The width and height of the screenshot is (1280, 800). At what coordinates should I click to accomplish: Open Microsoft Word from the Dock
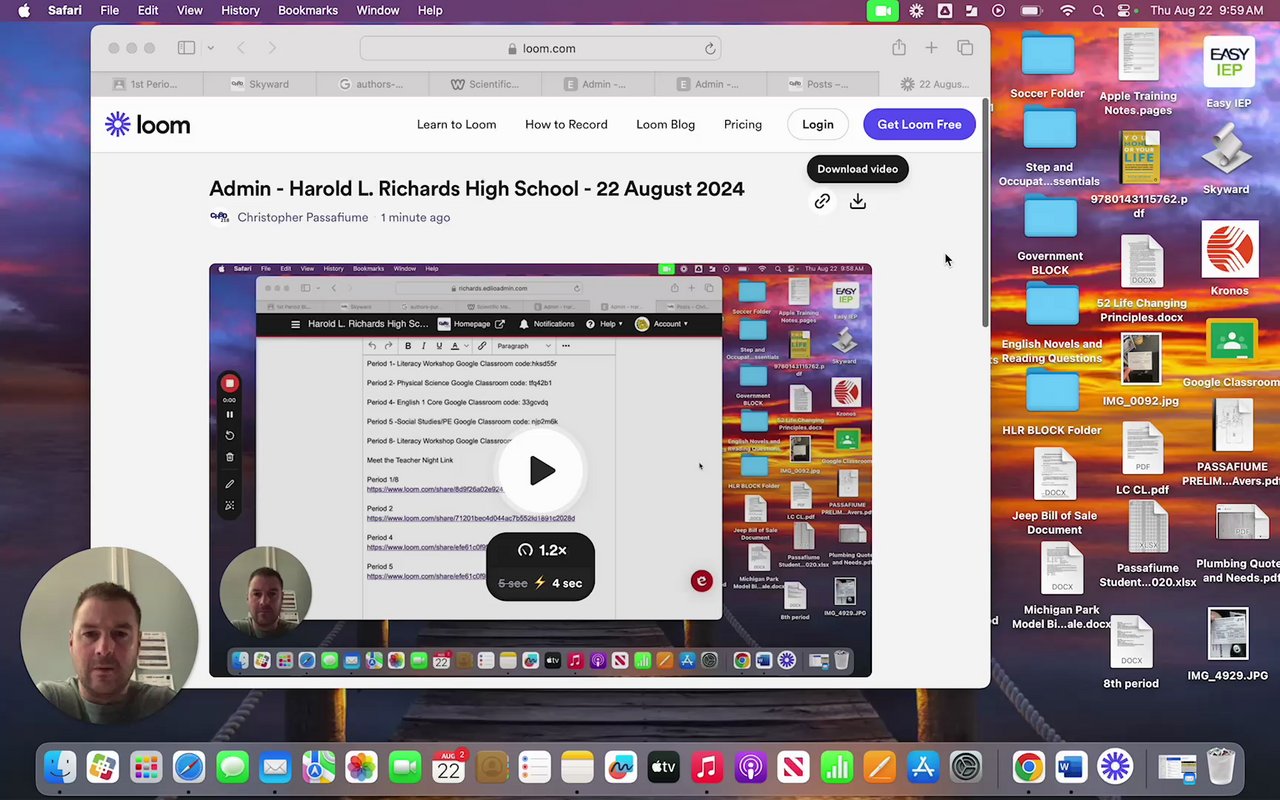[1071, 768]
